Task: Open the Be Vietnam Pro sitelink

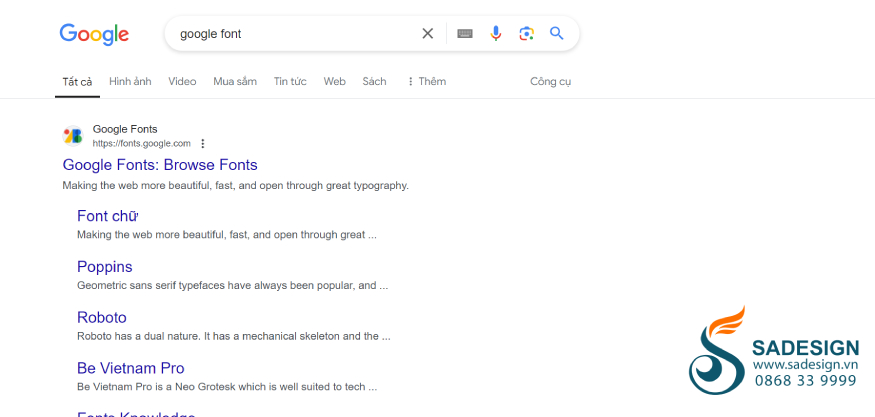Action: click(131, 368)
